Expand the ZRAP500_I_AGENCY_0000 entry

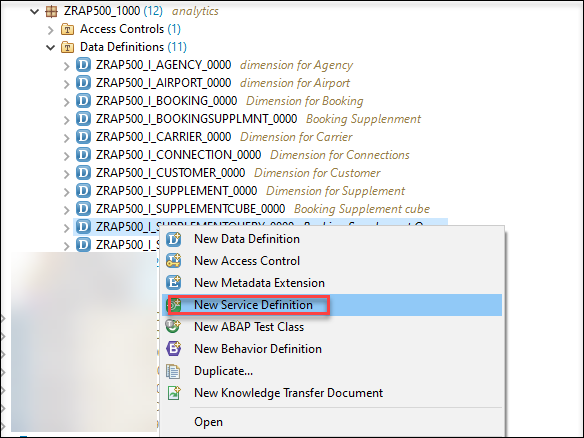[x=66, y=66]
